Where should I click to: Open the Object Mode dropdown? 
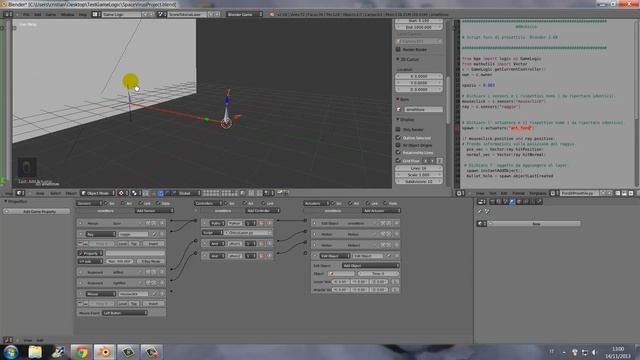pos(98,193)
